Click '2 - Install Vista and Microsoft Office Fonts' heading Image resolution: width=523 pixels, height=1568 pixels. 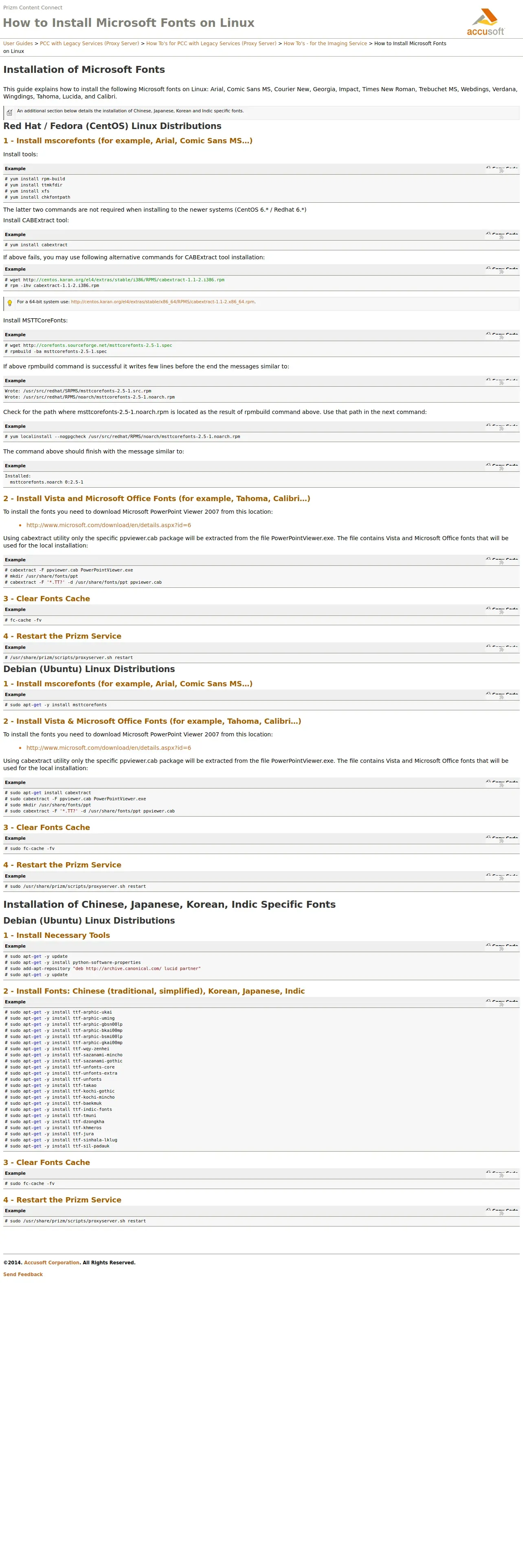coord(156,498)
